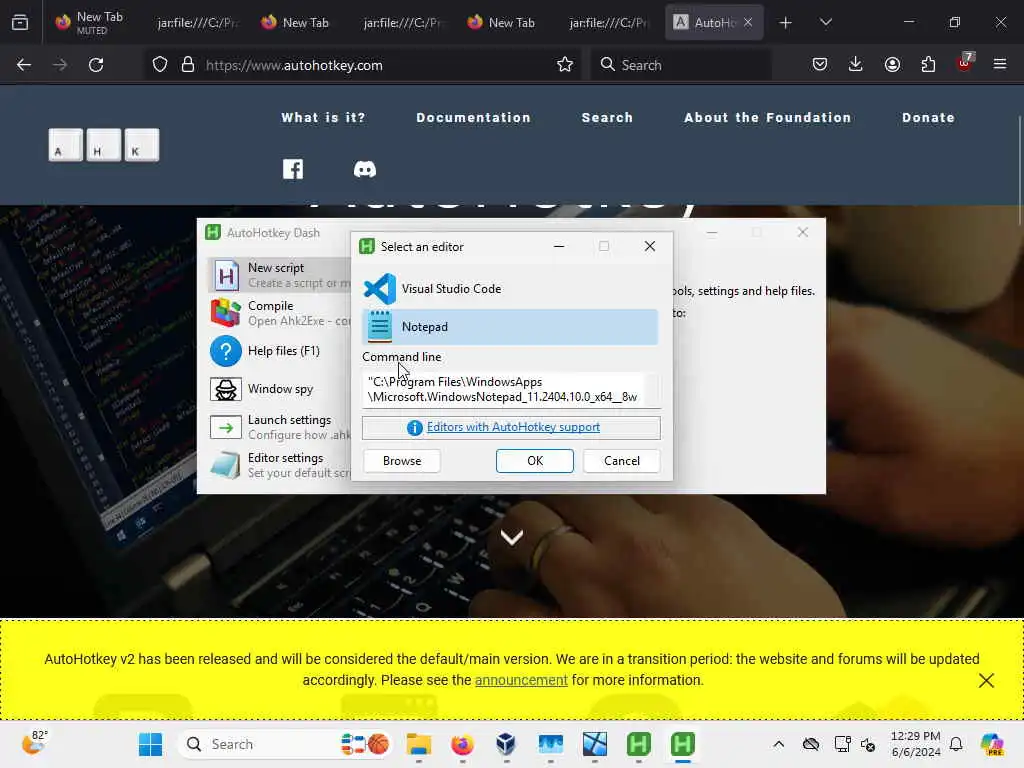Cancel the Select an editor dialog
The width and height of the screenshot is (1024, 768).
[x=622, y=460]
